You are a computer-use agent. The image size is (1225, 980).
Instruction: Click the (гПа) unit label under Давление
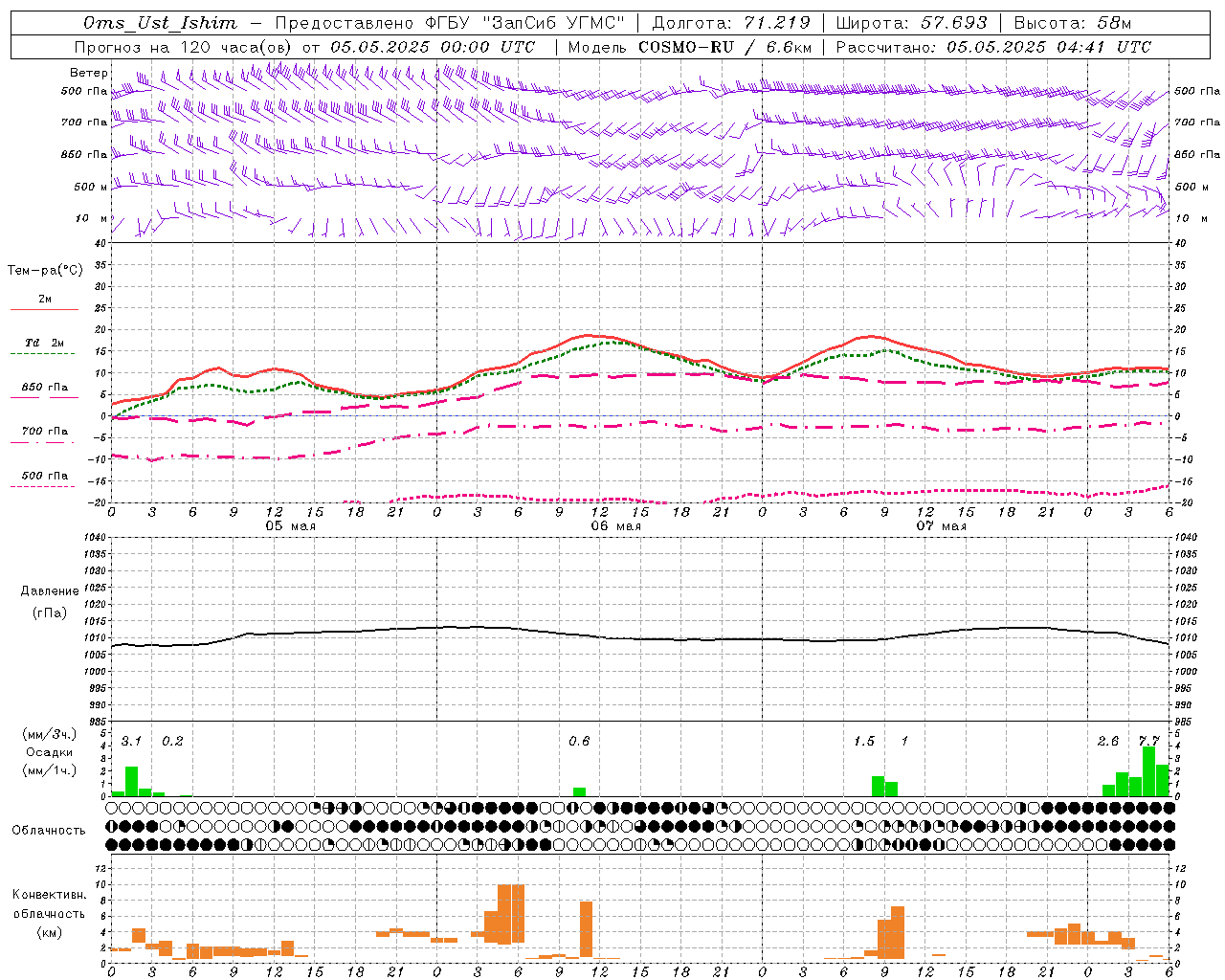coord(49,613)
